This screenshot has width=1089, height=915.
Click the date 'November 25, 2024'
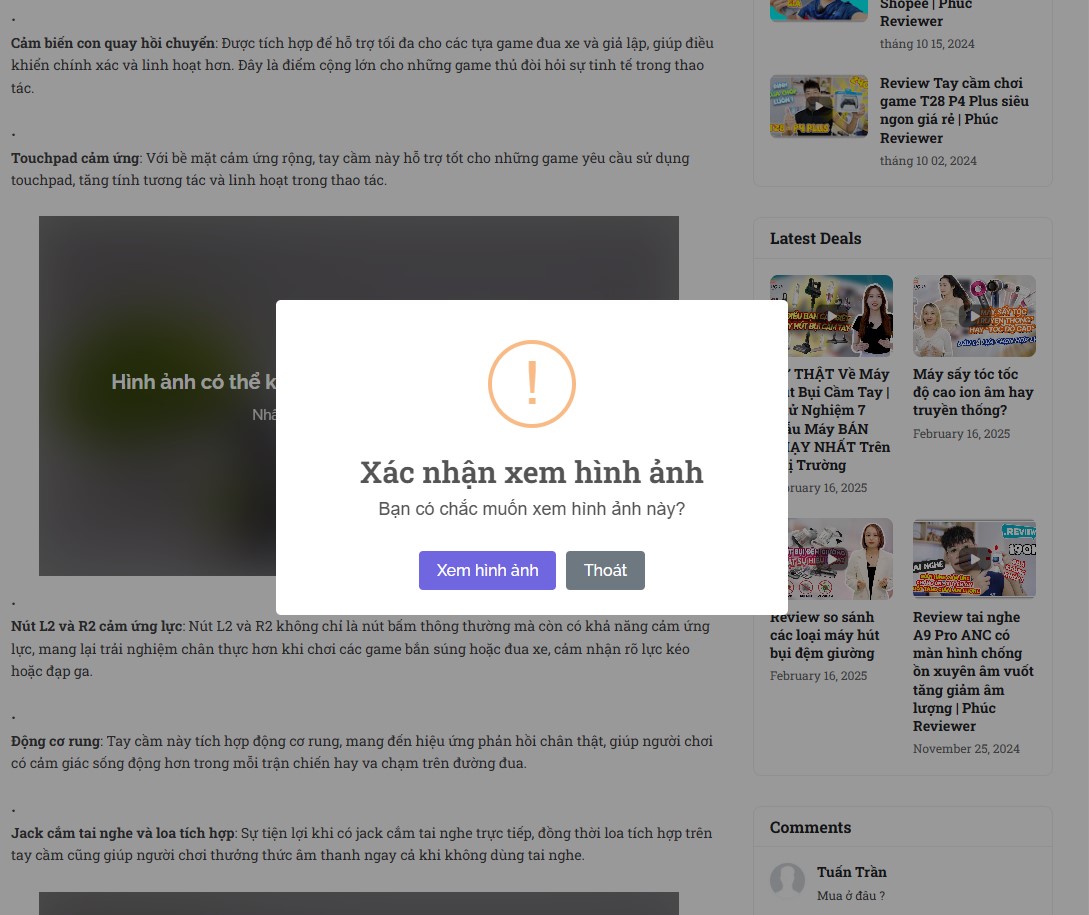(966, 748)
